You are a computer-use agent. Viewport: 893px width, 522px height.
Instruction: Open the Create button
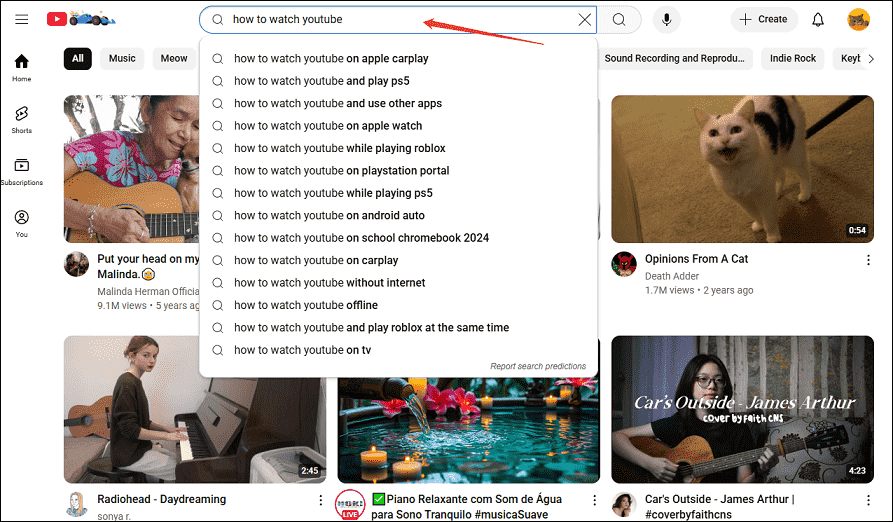click(764, 19)
